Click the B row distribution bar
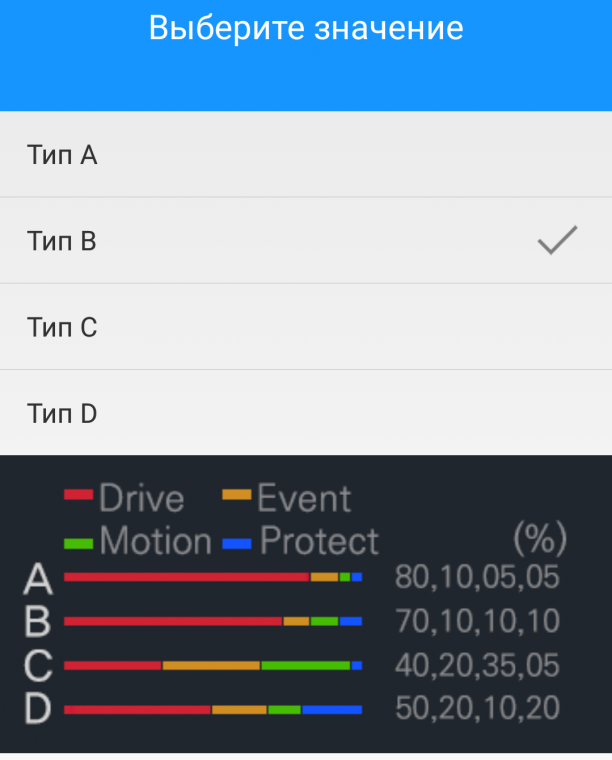The height and width of the screenshot is (760, 612). click(213, 621)
